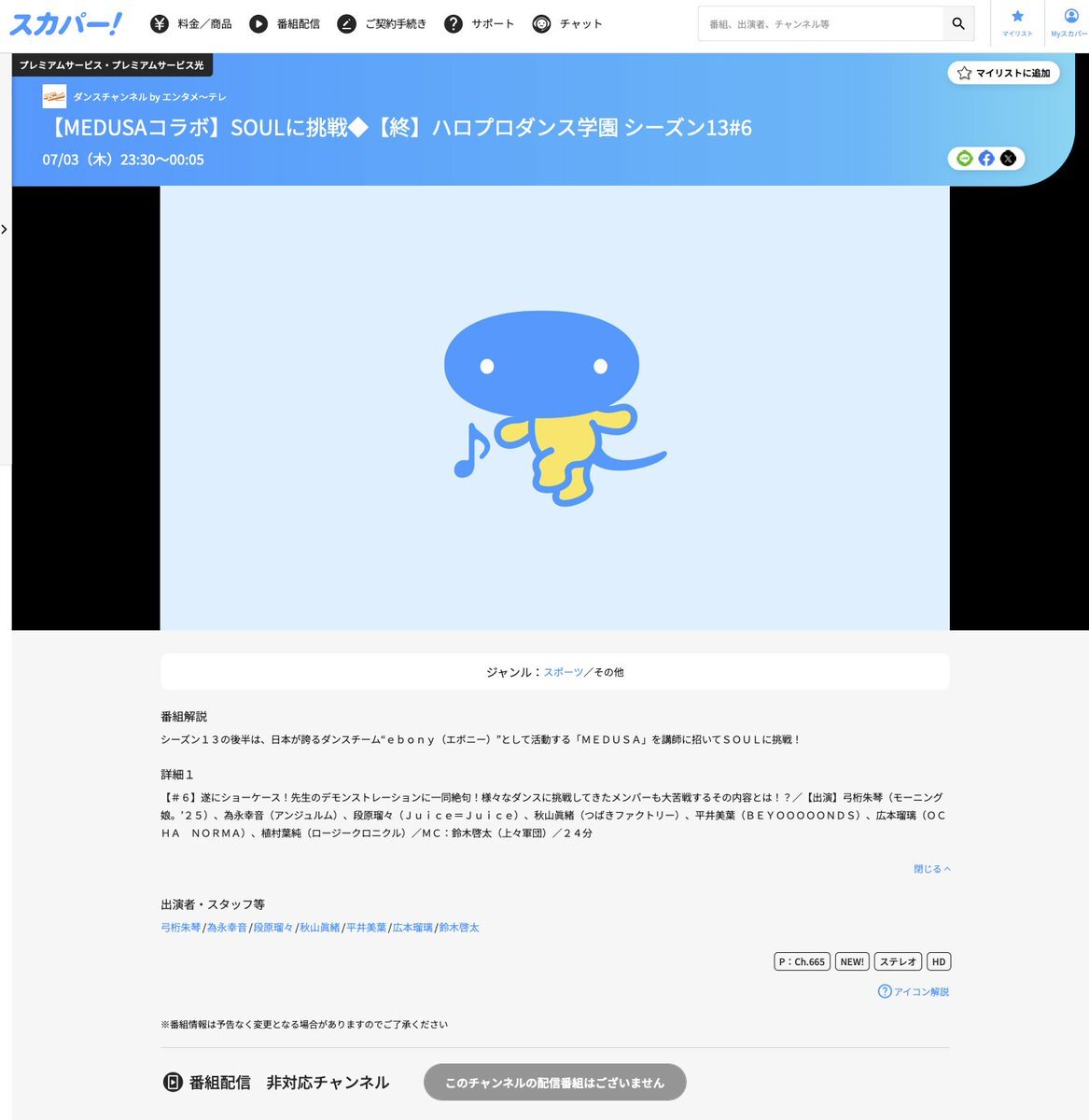This screenshot has width=1089, height=1120.
Task: Open ご契約手続き menu
Action: (x=396, y=24)
